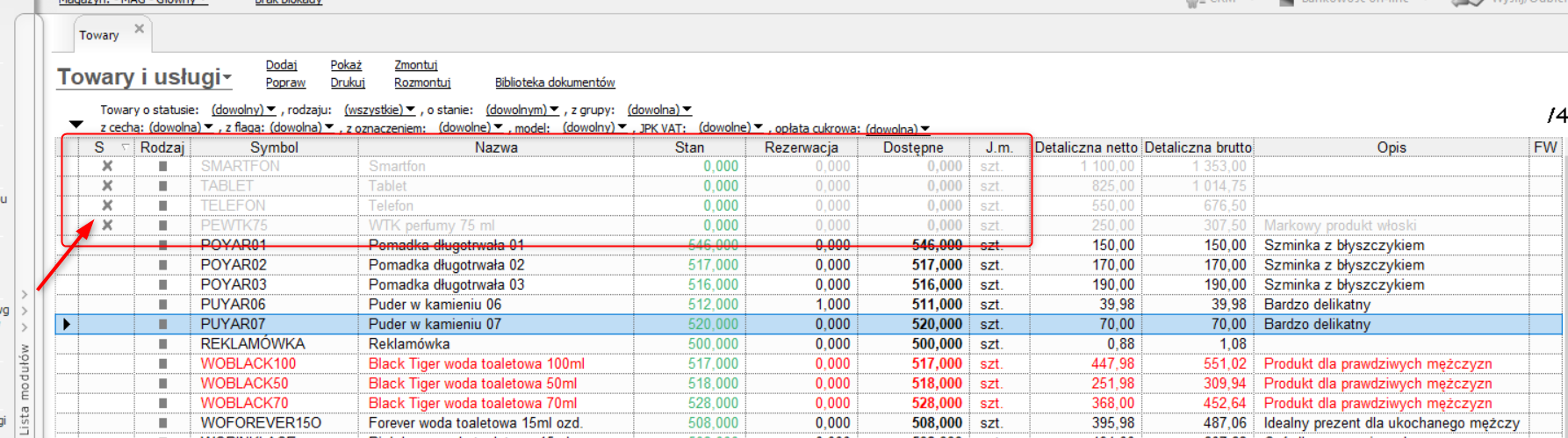Click the FW column header
1568x438 pixels.
pyautogui.click(x=1545, y=147)
